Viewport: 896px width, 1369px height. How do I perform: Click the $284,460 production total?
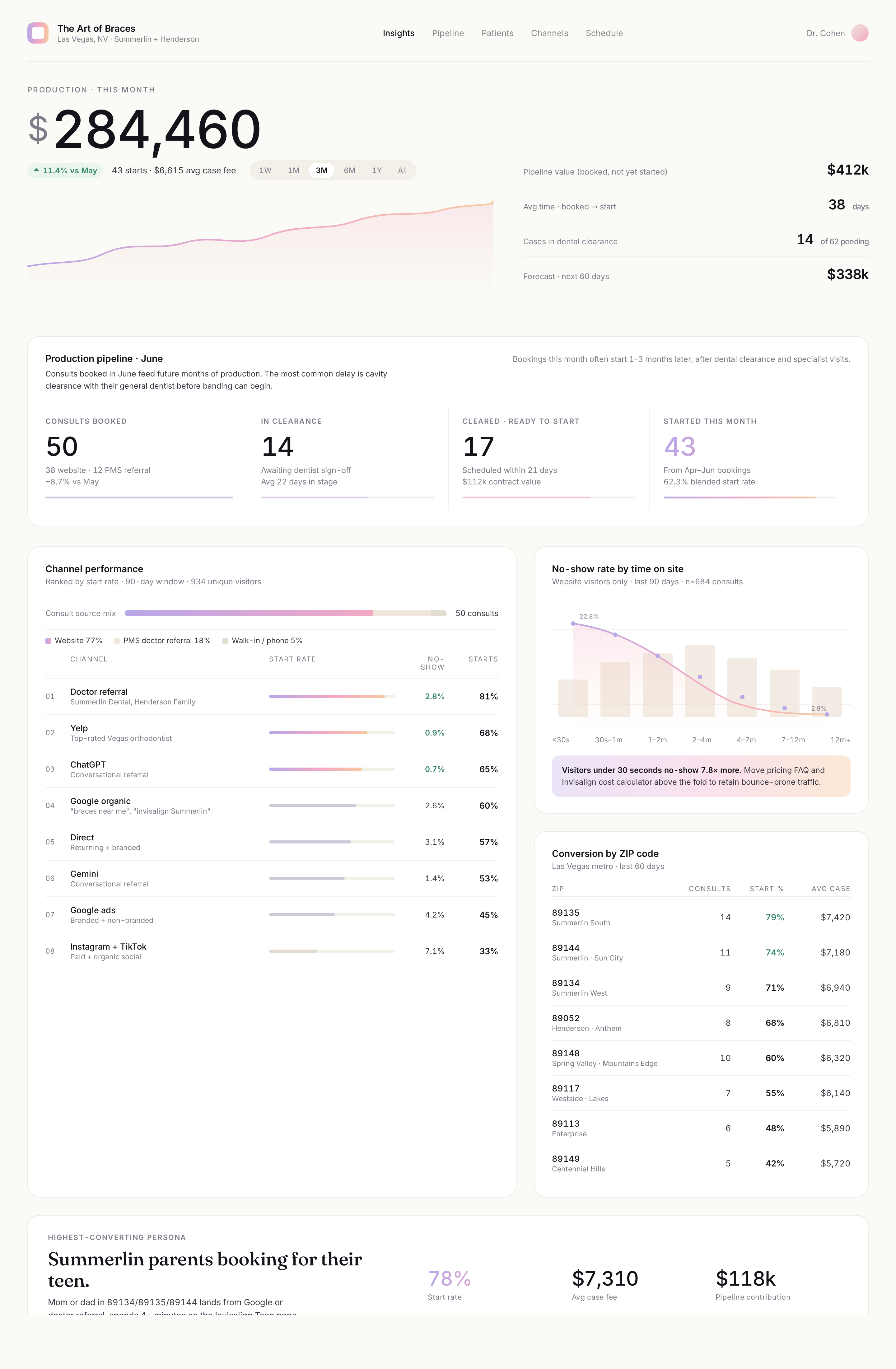point(145,130)
